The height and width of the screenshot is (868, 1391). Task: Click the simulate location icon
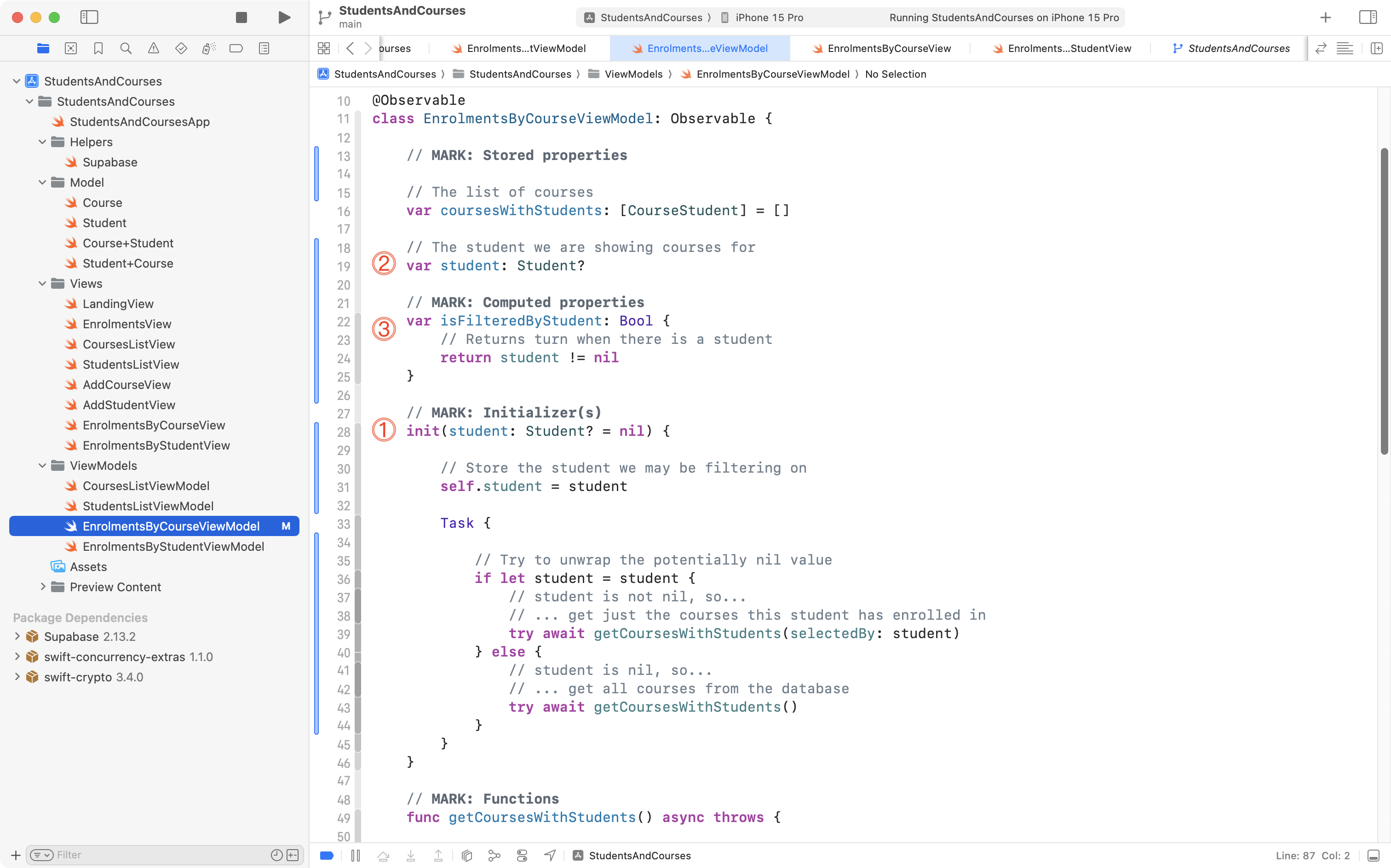[550, 856]
